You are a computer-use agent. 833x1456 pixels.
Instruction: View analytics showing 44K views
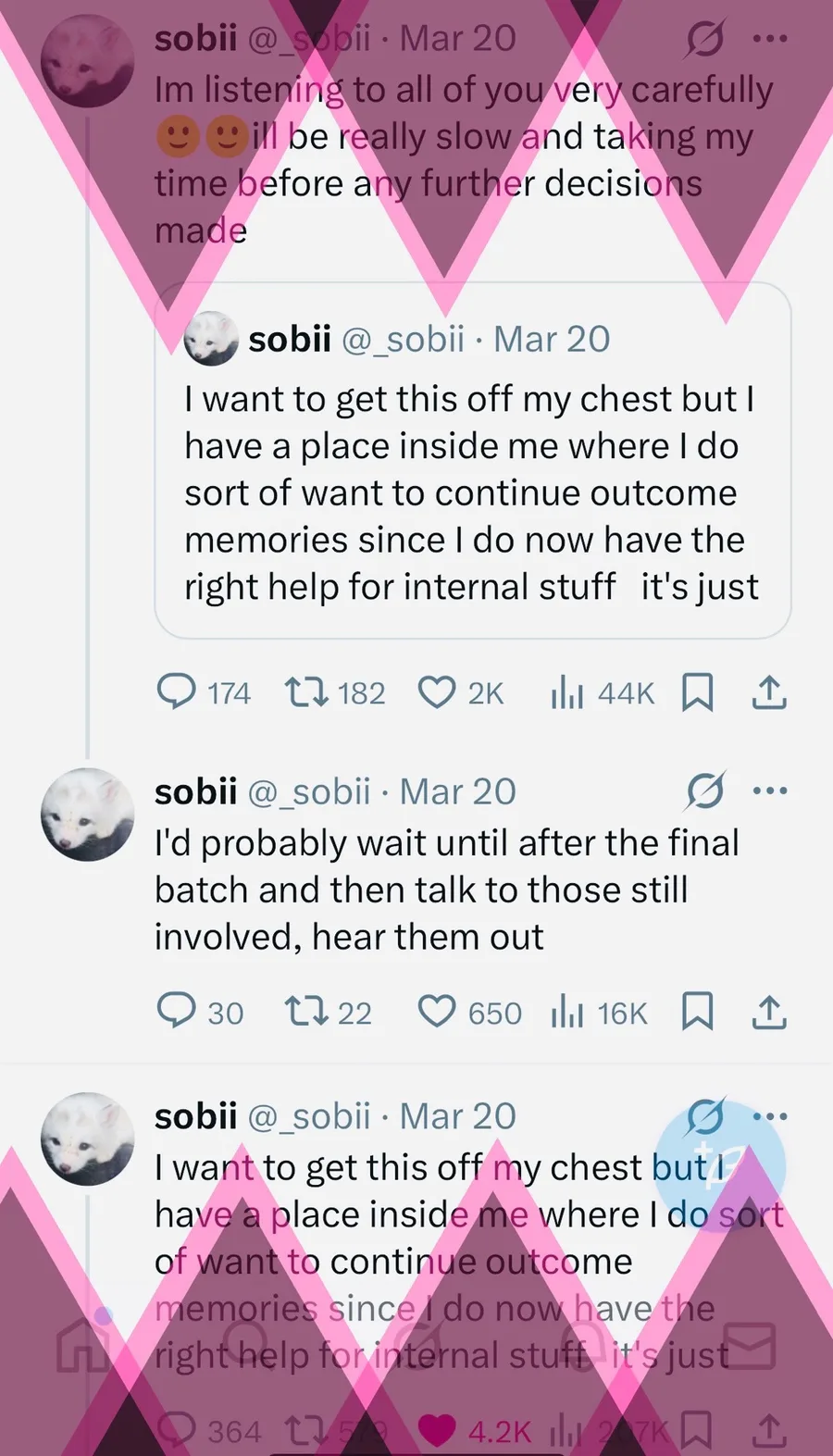[x=566, y=691]
